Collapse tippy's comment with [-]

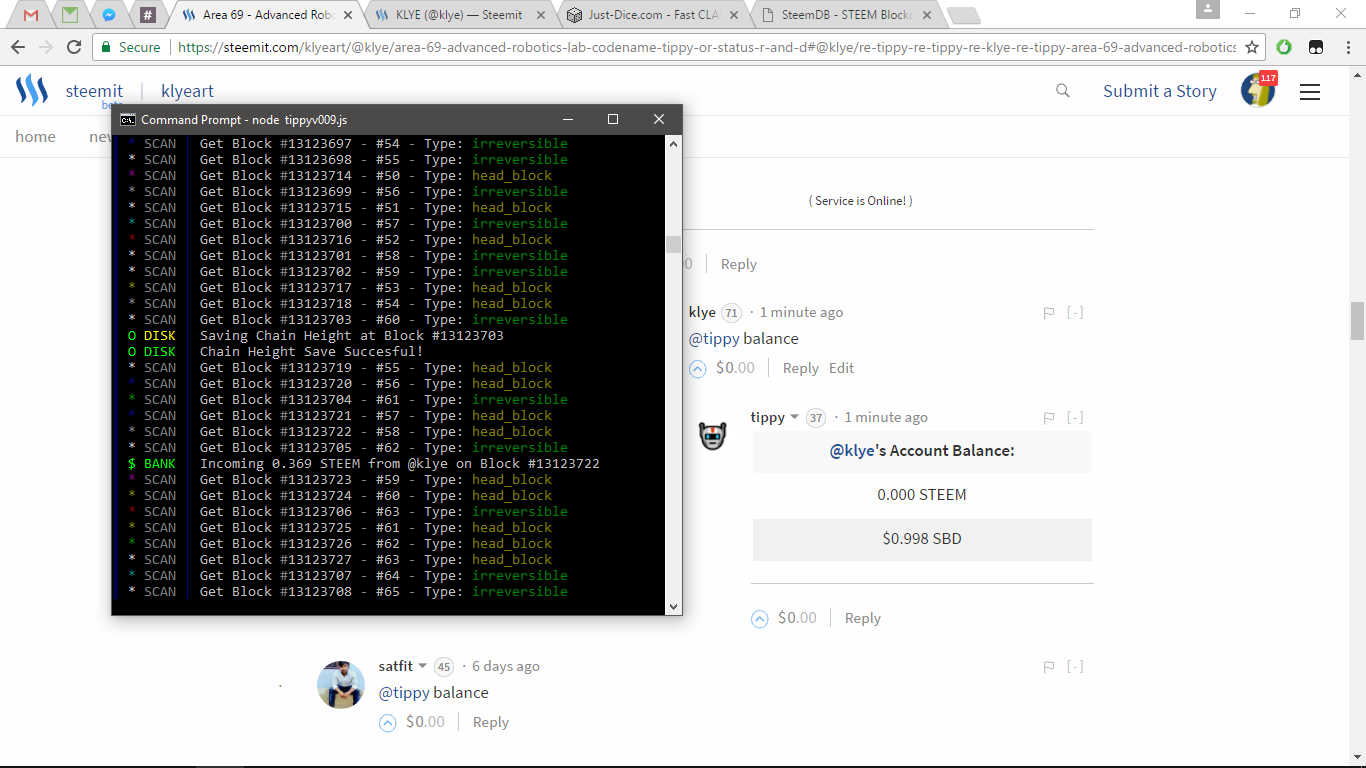click(x=1075, y=418)
